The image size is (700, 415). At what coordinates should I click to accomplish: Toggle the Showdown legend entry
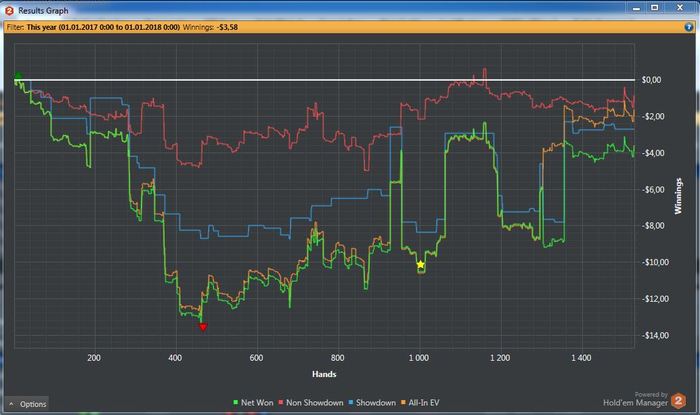372,403
